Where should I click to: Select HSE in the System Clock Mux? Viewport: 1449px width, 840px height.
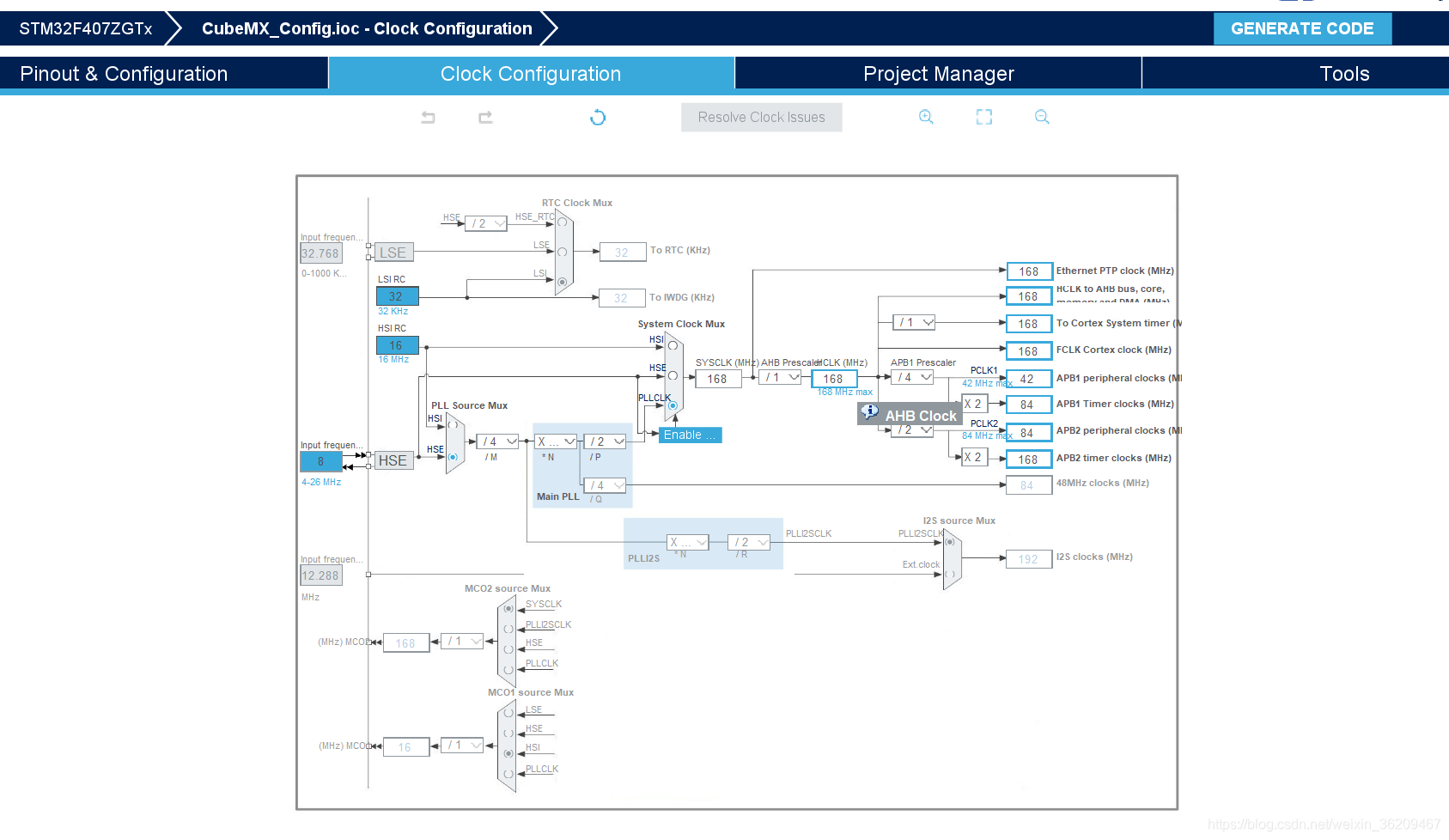[x=673, y=375]
